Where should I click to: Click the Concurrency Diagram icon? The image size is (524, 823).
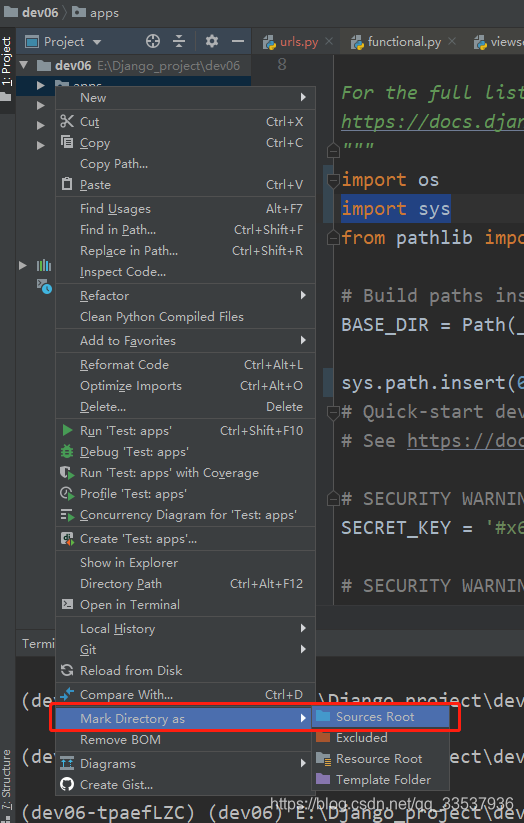pyautogui.click(x=67, y=515)
